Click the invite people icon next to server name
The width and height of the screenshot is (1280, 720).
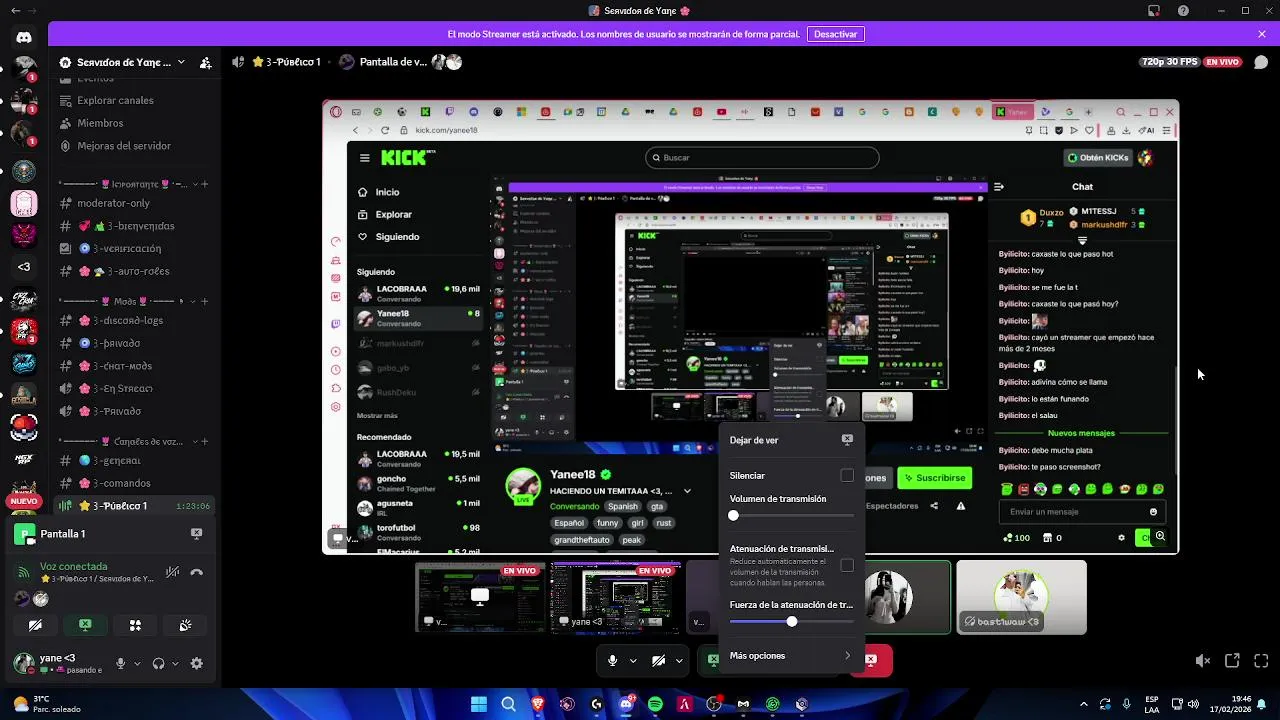205,62
